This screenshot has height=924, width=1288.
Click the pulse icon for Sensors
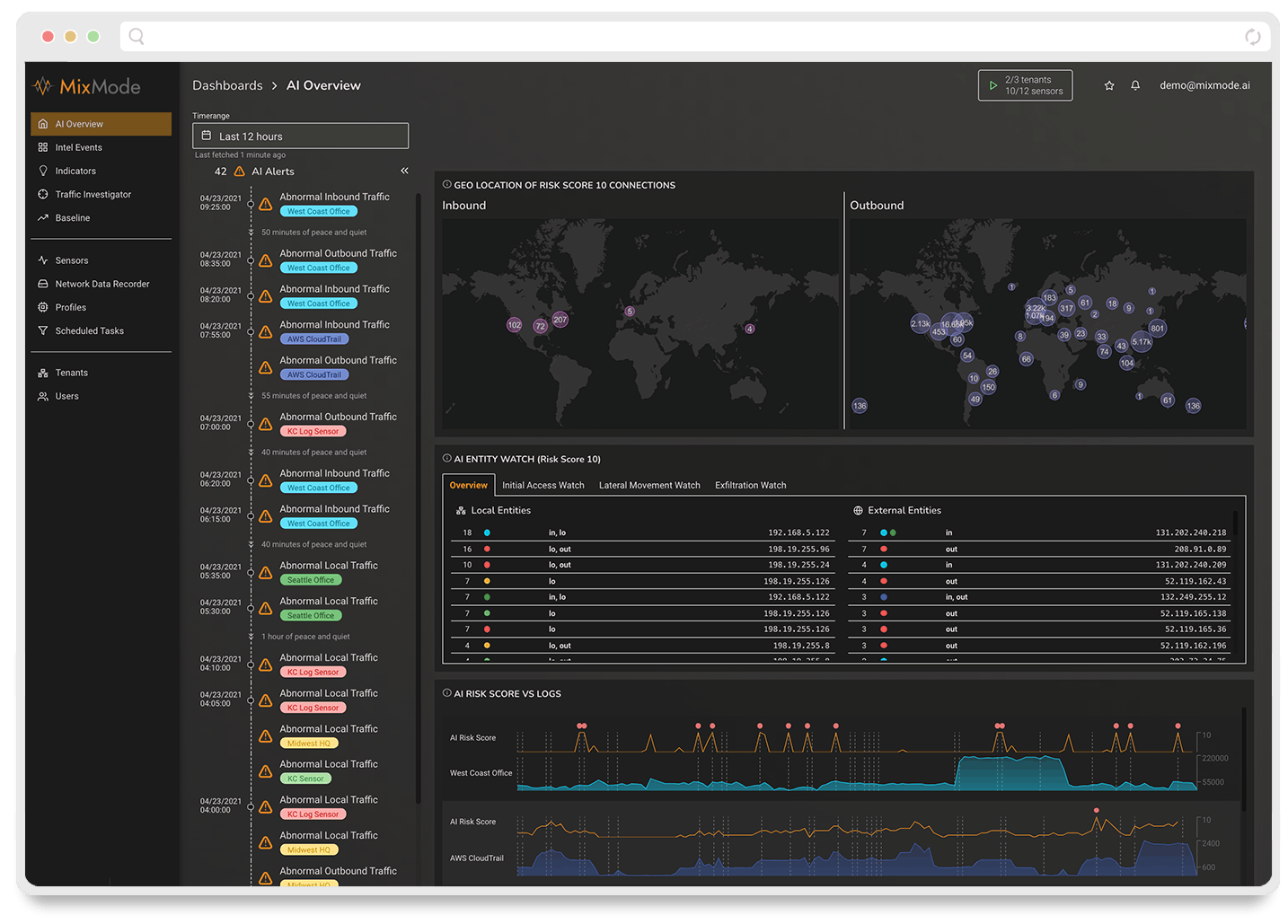[x=43, y=260]
